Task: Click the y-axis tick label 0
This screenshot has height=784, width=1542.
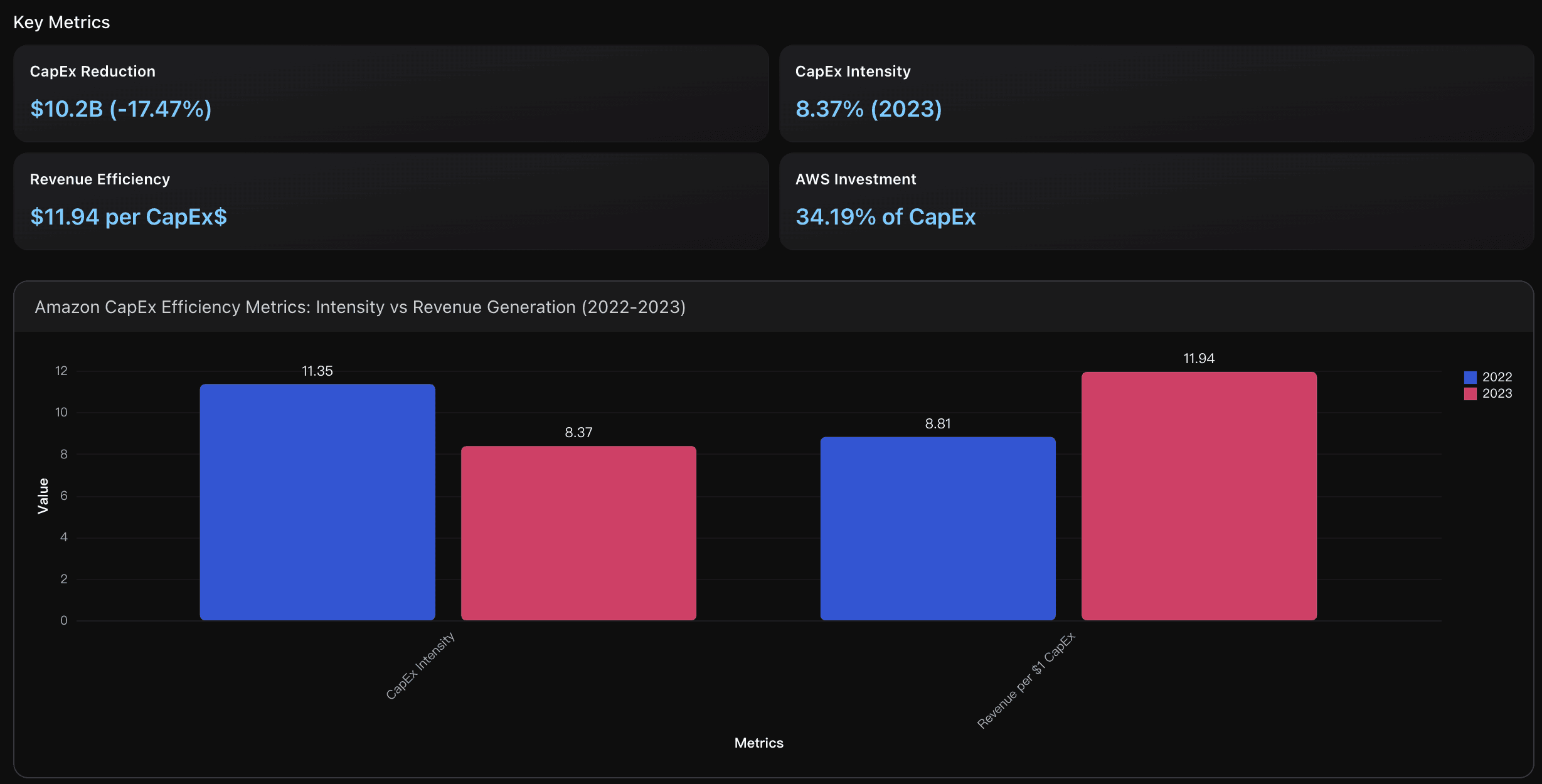Action: [64, 620]
